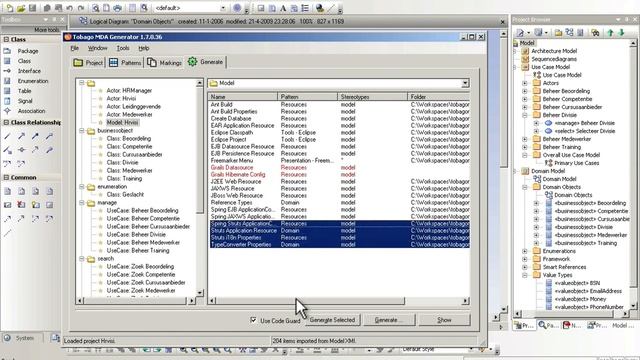Collapse the Value Types folder in Project Browser

click(x=525, y=275)
